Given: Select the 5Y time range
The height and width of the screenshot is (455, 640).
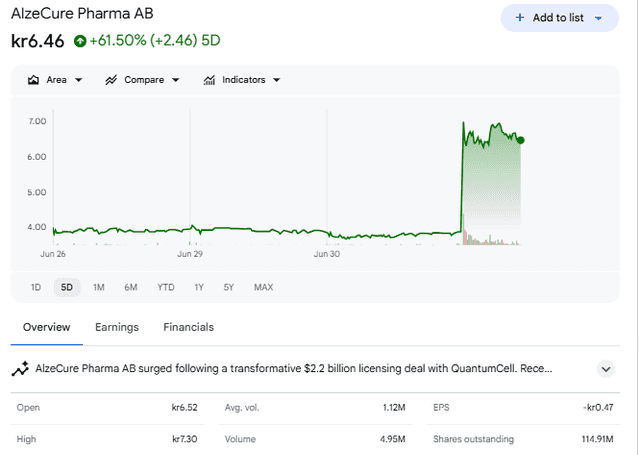Looking at the screenshot, I should click(229, 287).
